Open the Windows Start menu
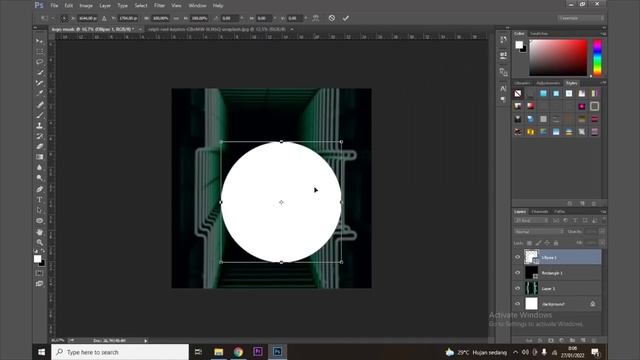The image size is (640, 360). coord(42,352)
